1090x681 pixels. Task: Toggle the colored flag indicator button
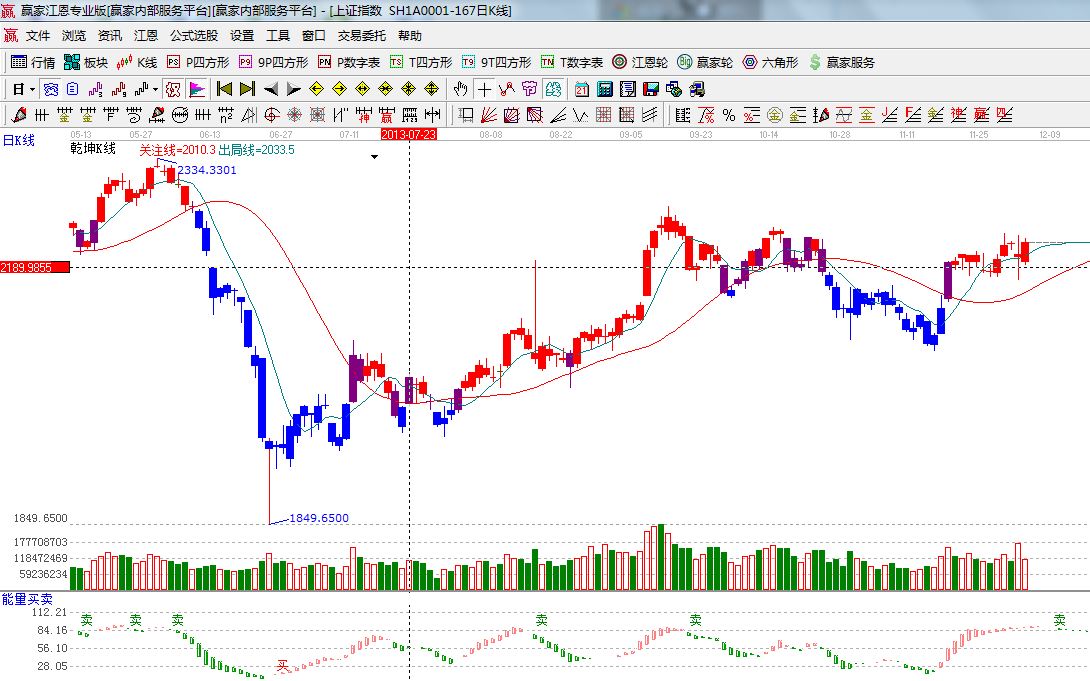[x=196, y=89]
